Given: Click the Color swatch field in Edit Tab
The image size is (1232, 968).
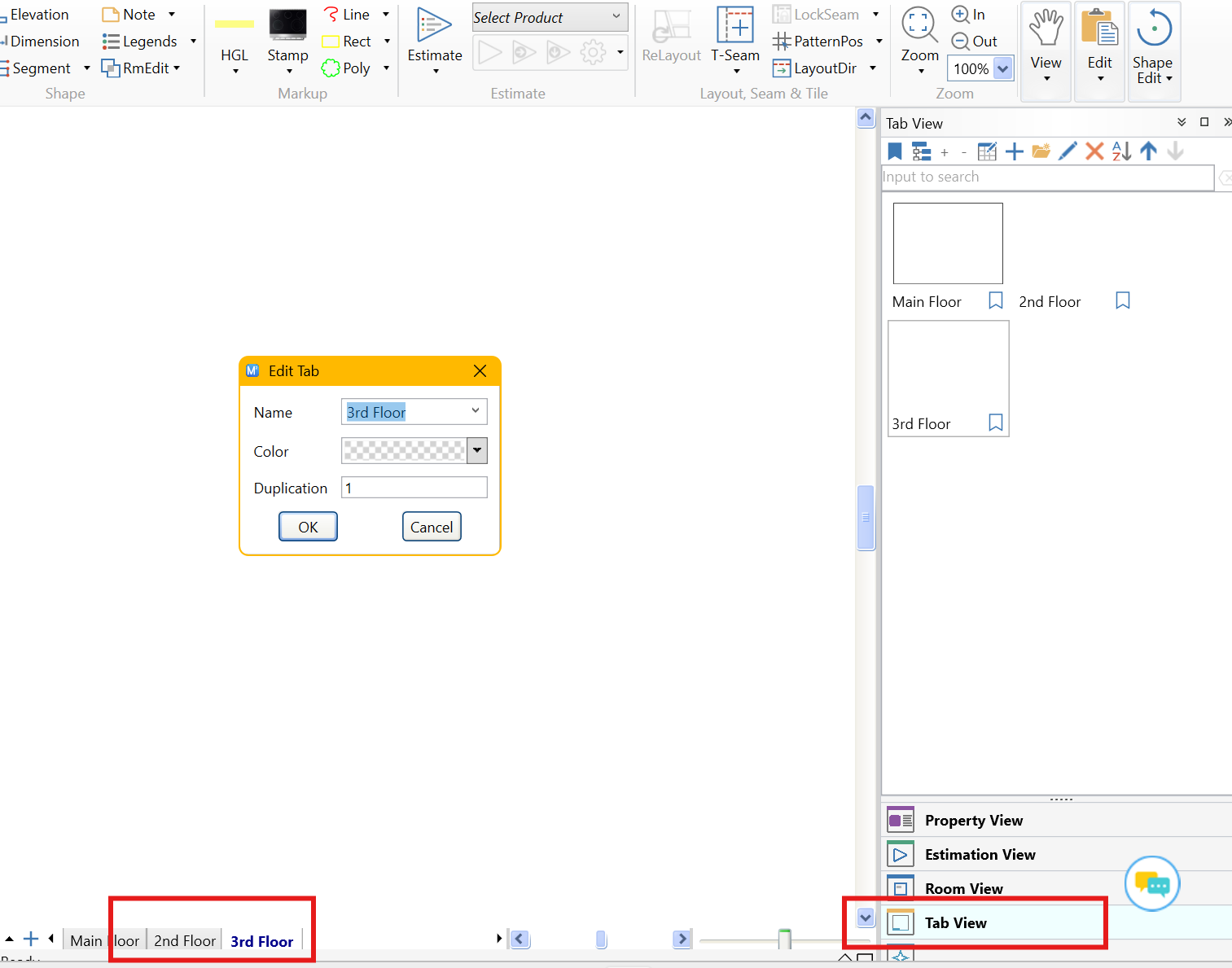Looking at the screenshot, I should click(404, 450).
